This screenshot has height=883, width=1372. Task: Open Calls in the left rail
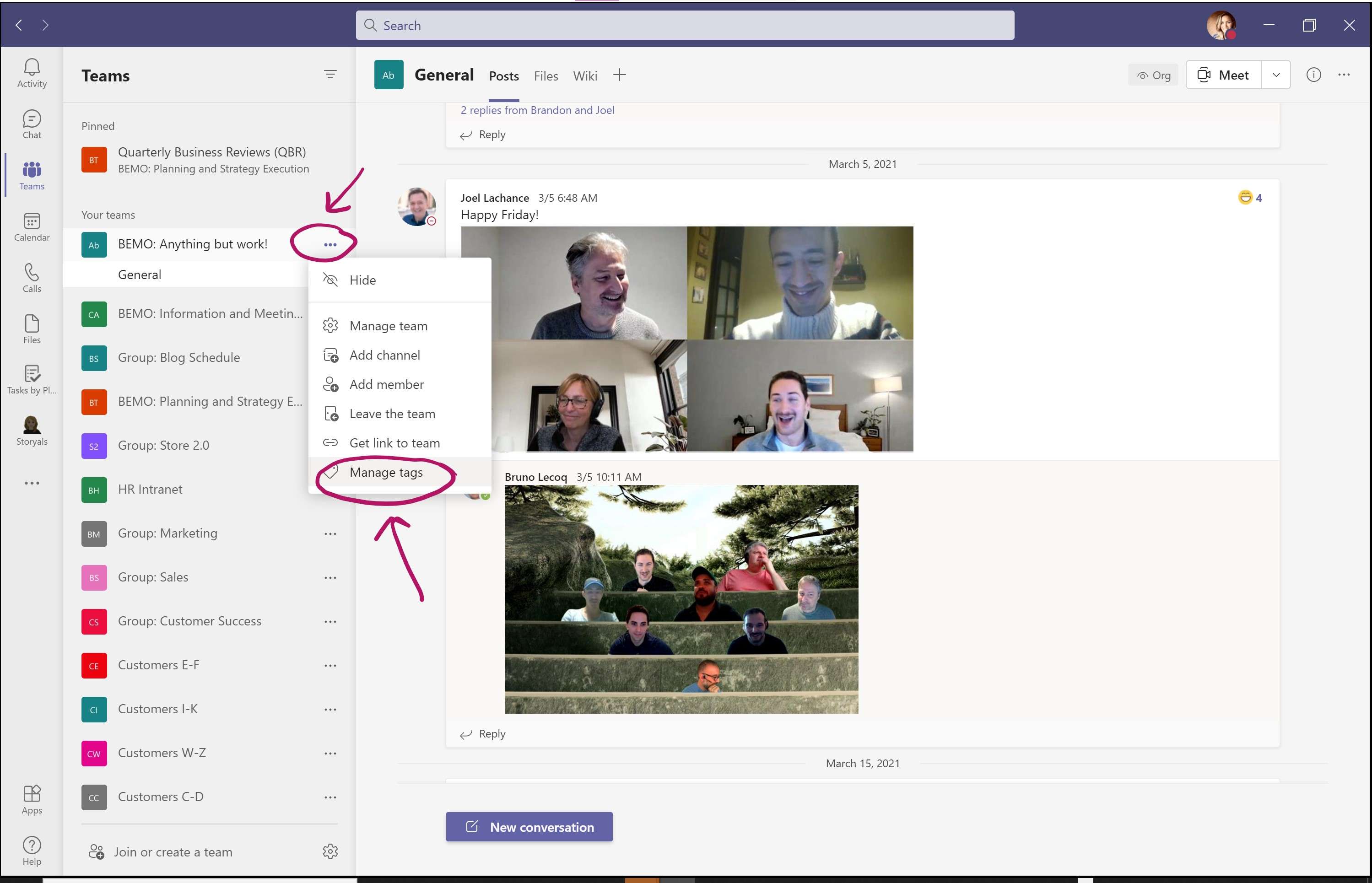tap(32, 278)
